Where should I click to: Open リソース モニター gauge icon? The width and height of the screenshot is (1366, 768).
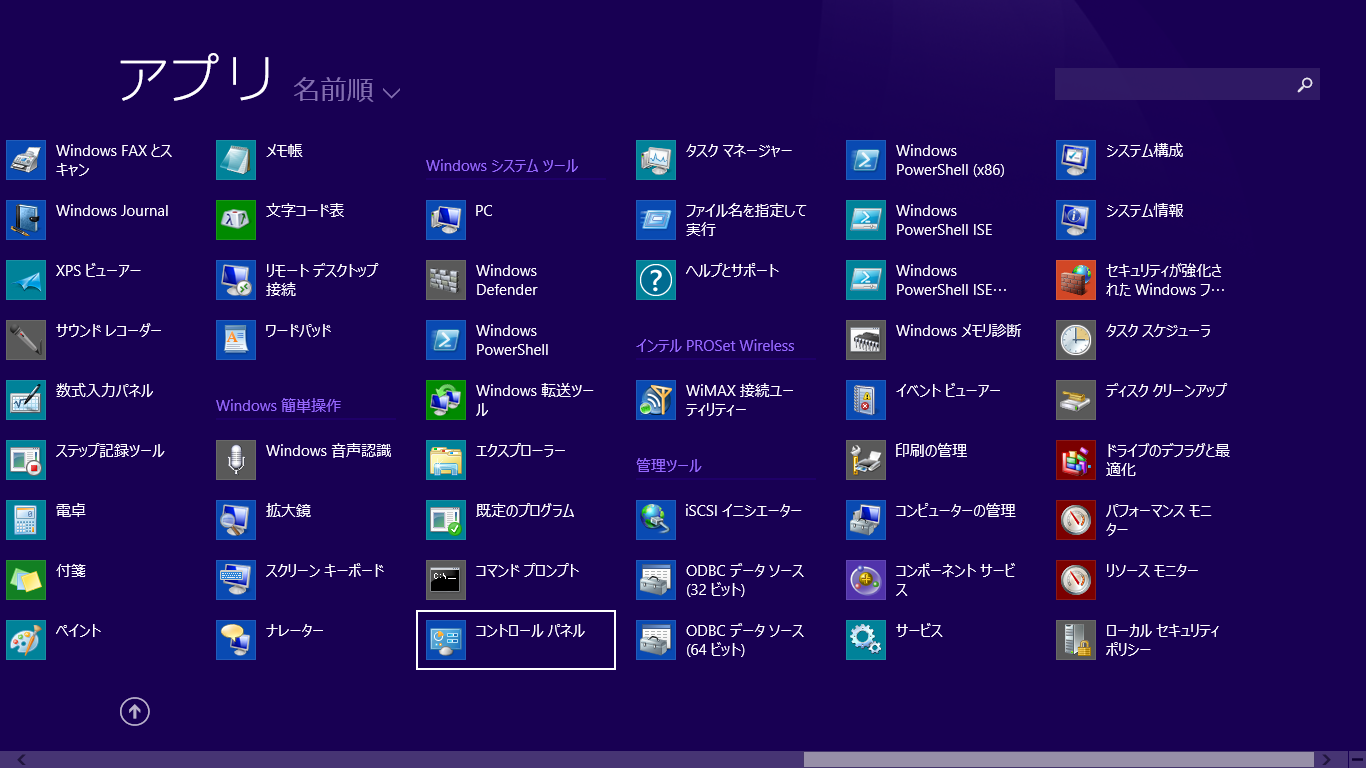coord(1076,580)
